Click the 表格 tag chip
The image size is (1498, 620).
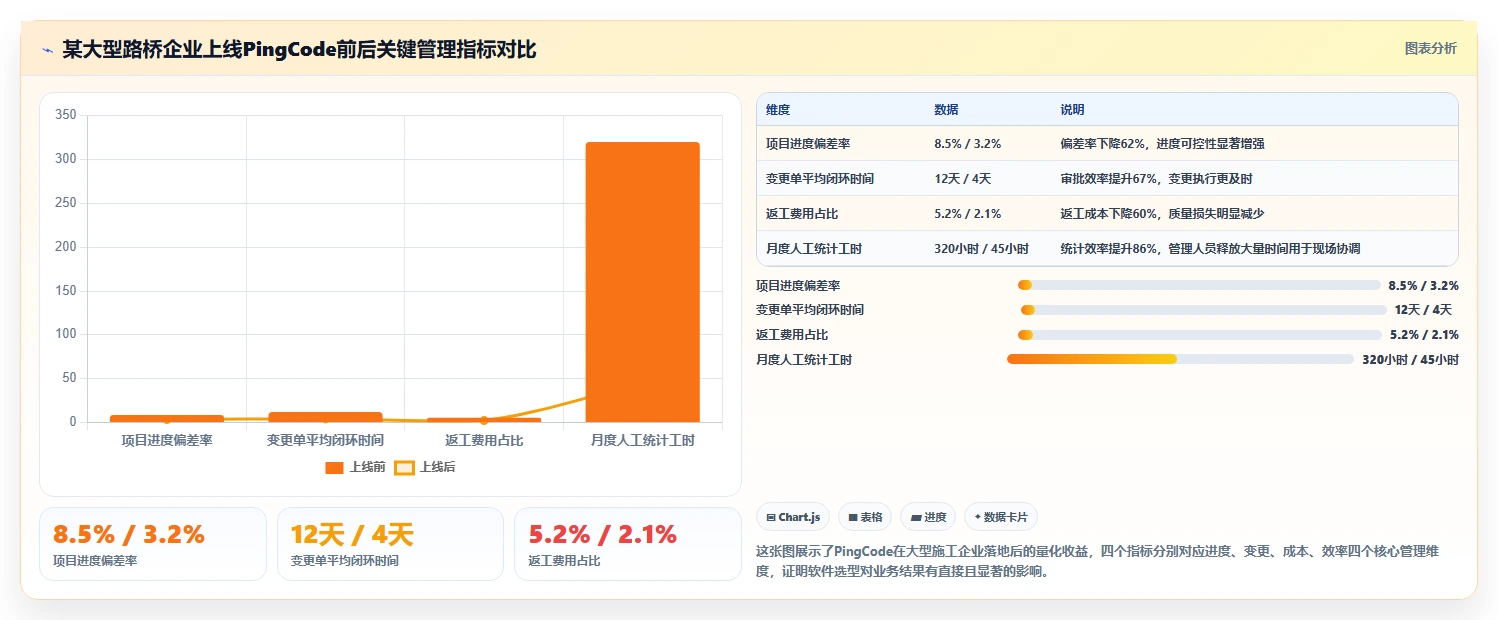point(865,517)
